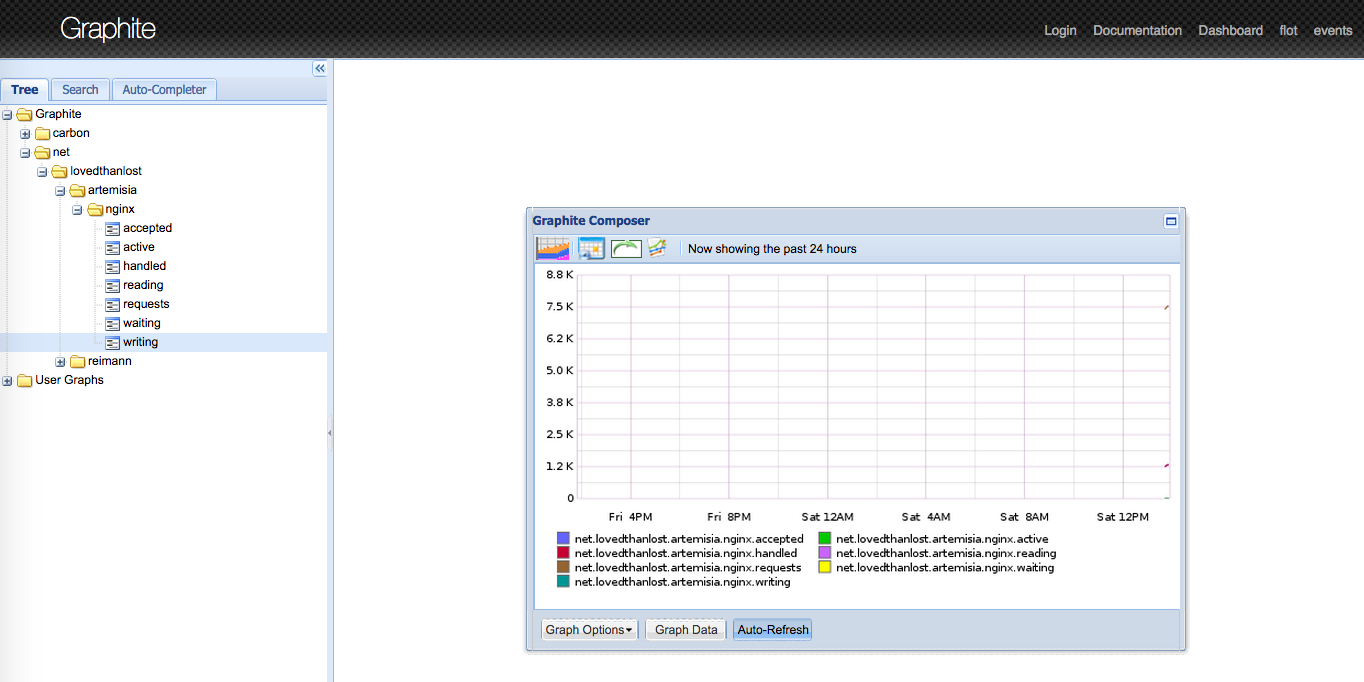Expand the User Graphs node

pos(8,380)
